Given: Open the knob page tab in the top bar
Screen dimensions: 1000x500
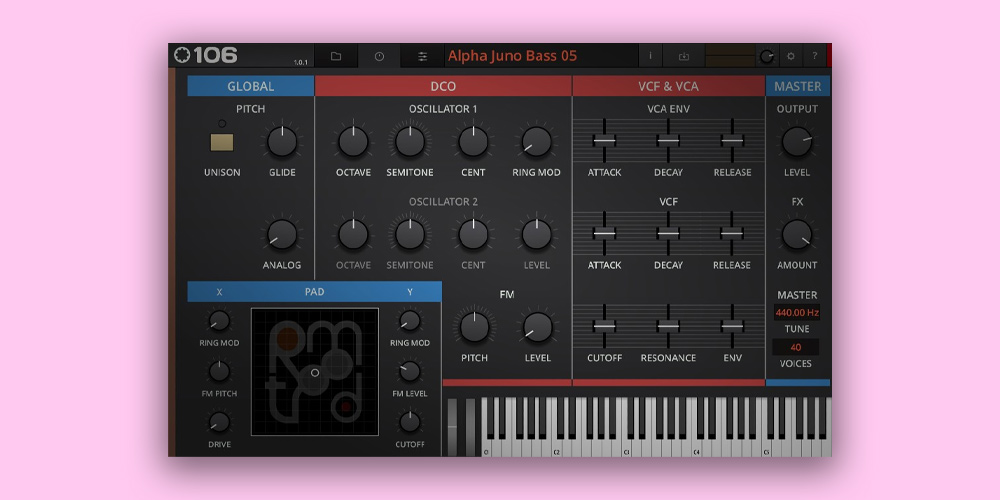Looking at the screenshot, I should [x=379, y=56].
